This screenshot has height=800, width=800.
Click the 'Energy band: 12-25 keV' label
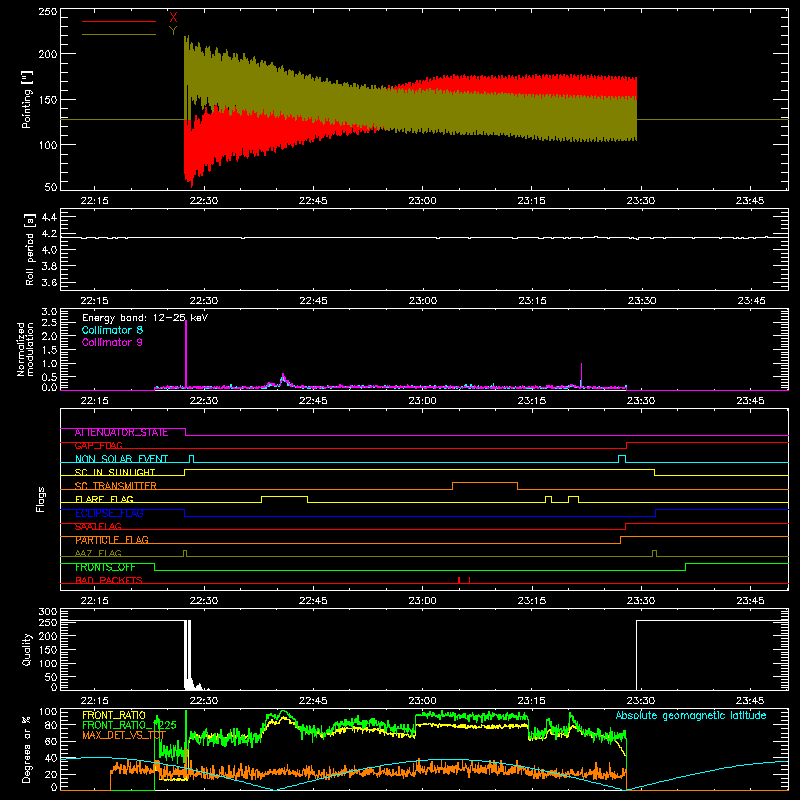pyautogui.click(x=145, y=318)
